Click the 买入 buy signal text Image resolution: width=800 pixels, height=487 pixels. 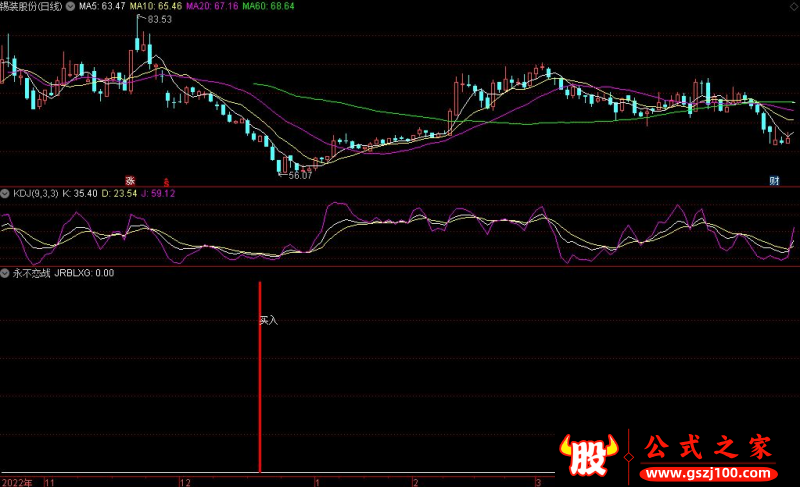coord(268,321)
